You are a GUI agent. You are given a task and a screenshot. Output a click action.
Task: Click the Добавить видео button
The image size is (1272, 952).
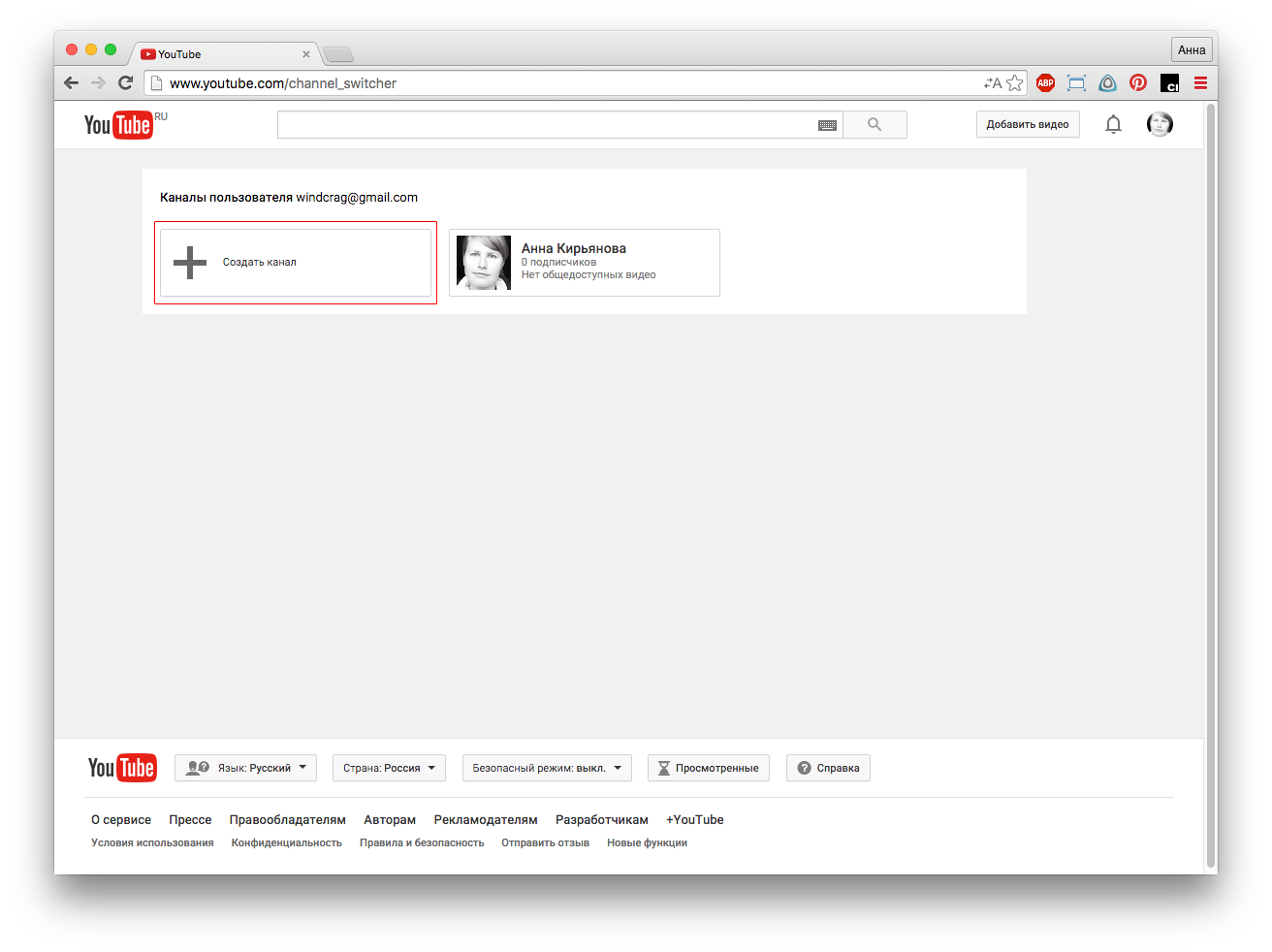(1028, 124)
